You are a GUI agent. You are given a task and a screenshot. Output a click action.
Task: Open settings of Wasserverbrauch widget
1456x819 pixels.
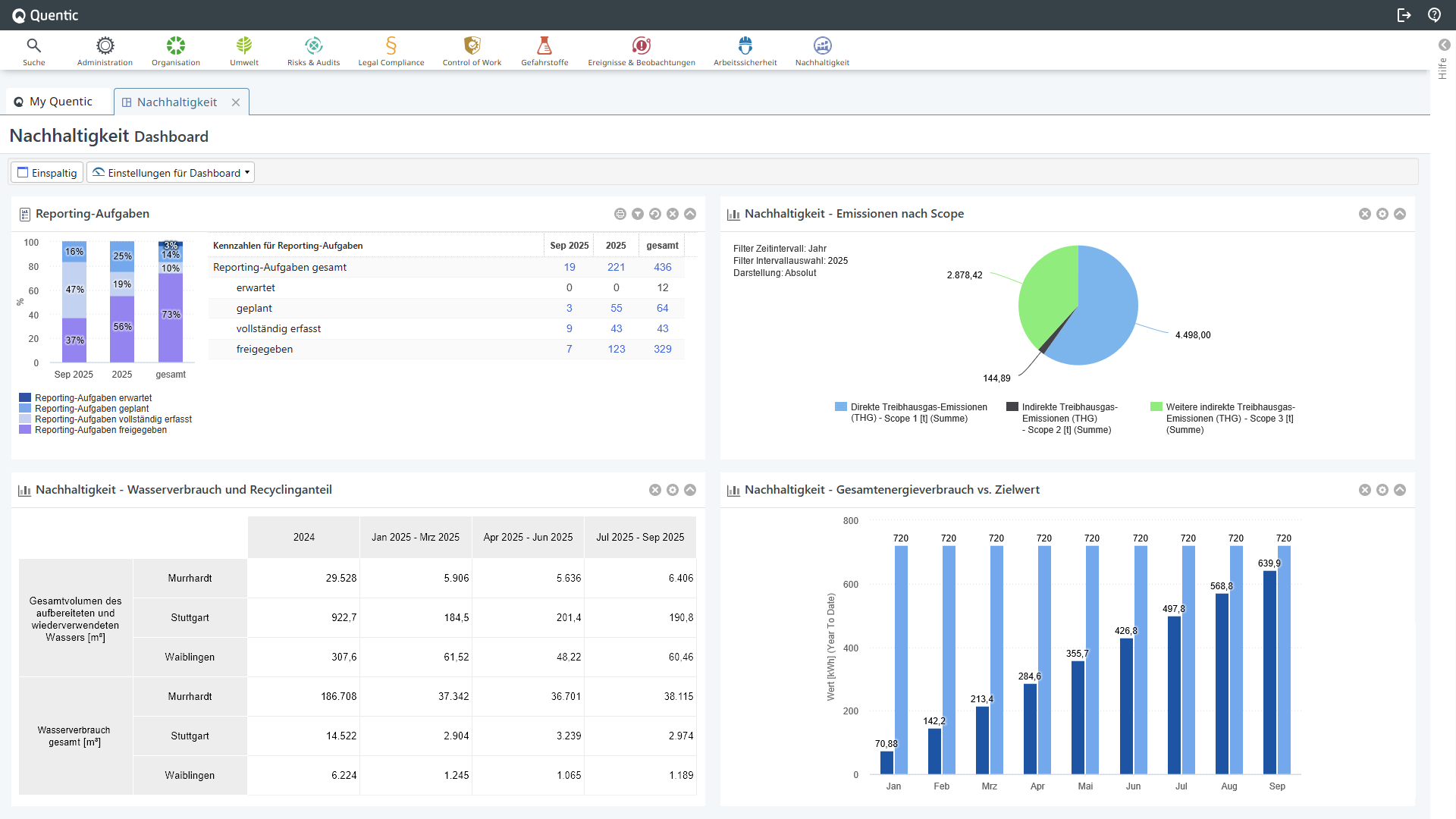point(673,490)
